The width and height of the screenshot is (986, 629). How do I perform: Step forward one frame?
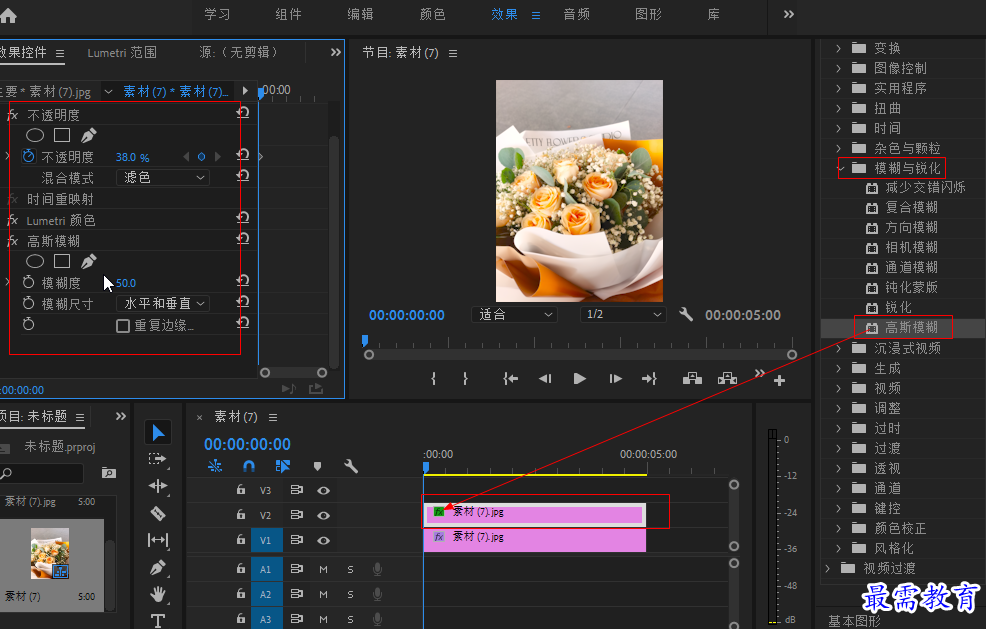coord(616,379)
